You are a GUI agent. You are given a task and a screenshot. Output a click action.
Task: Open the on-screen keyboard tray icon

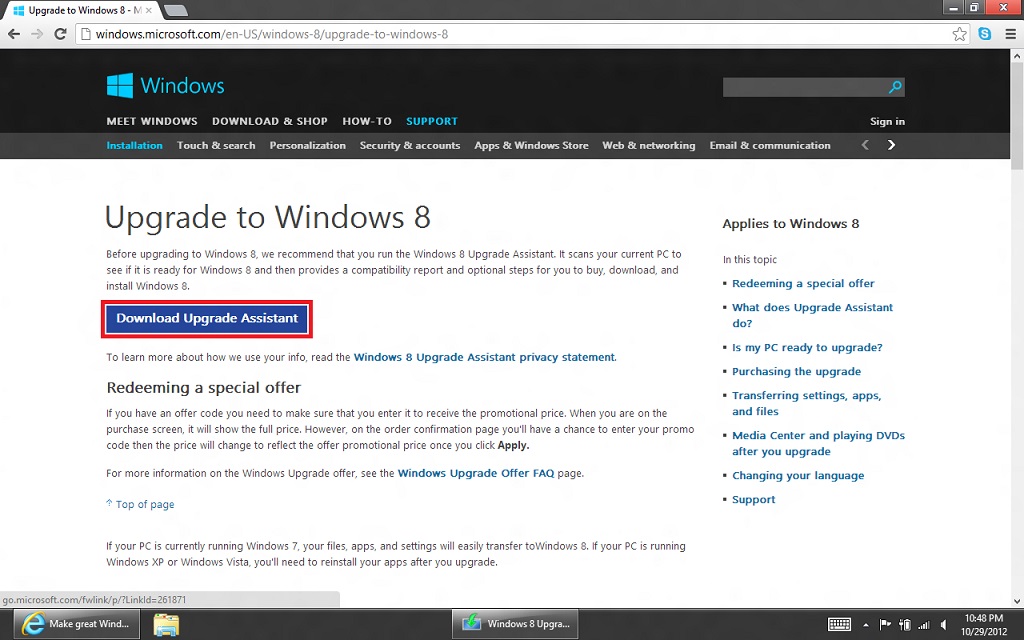[x=840, y=624]
